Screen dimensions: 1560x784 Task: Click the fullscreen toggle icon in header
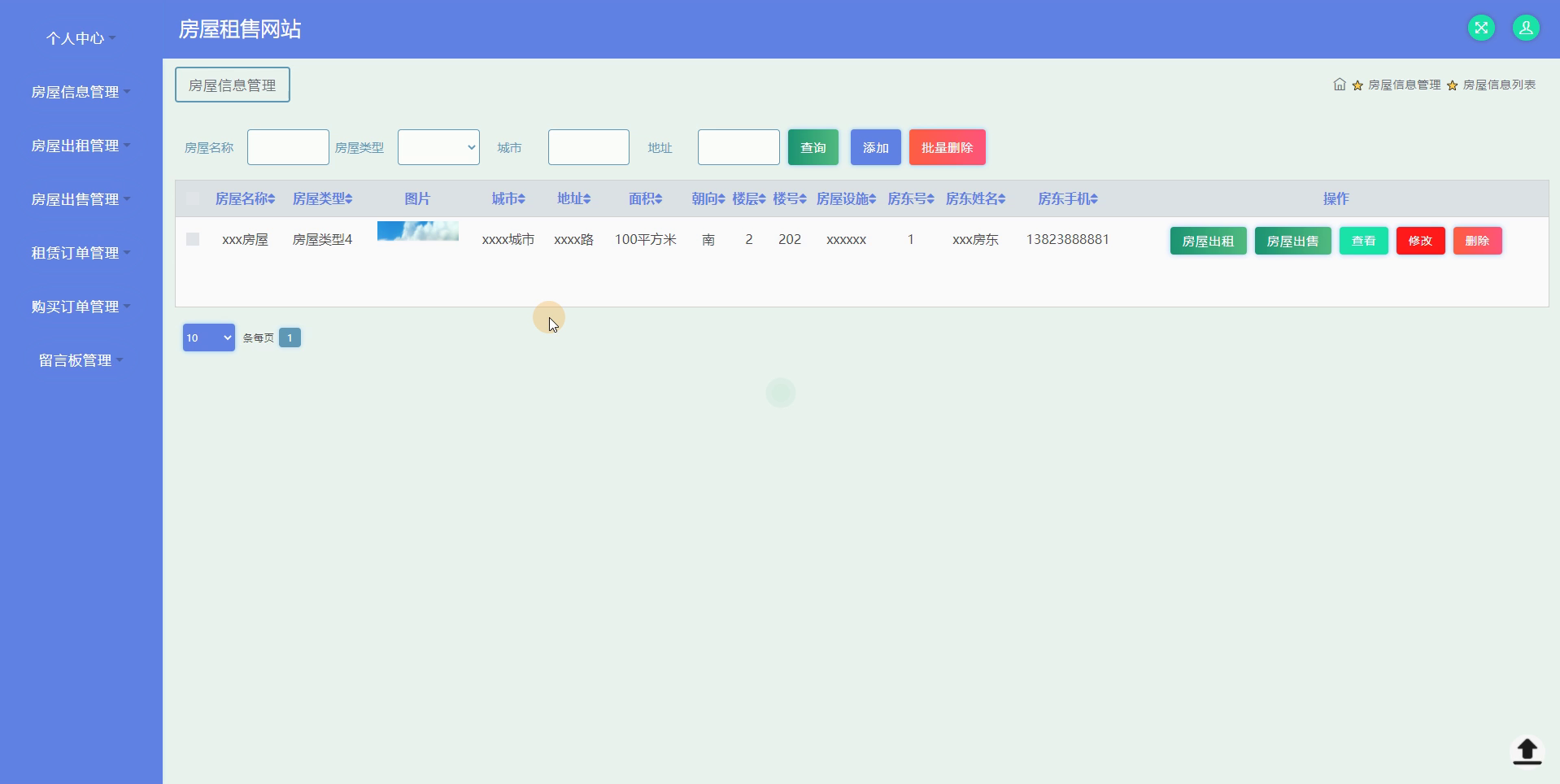tap(1481, 28)
